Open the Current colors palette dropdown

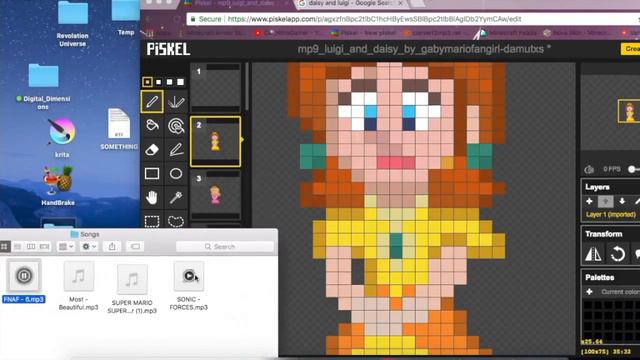[620, 292]
